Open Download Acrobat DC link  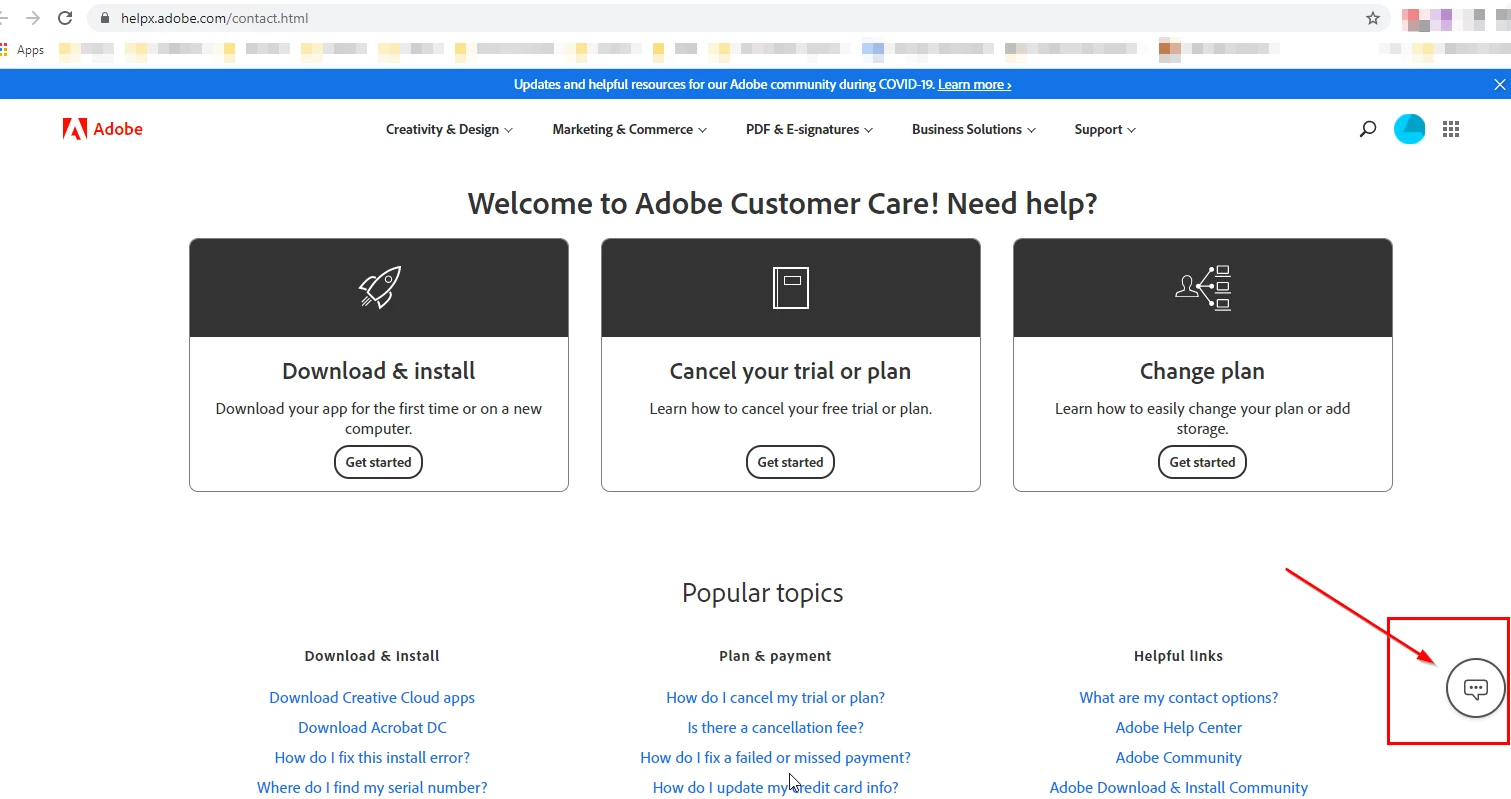coord(372,728)
